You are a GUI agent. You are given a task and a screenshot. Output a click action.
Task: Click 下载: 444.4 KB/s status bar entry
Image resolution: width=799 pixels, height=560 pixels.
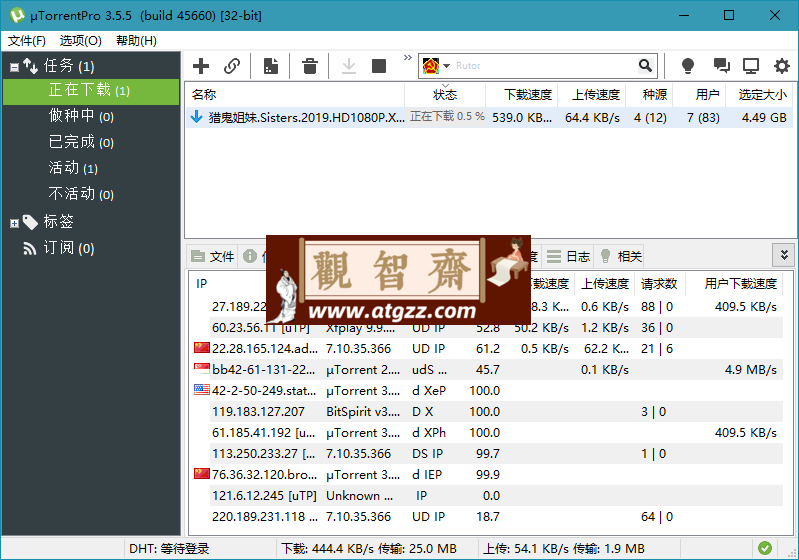369,549
